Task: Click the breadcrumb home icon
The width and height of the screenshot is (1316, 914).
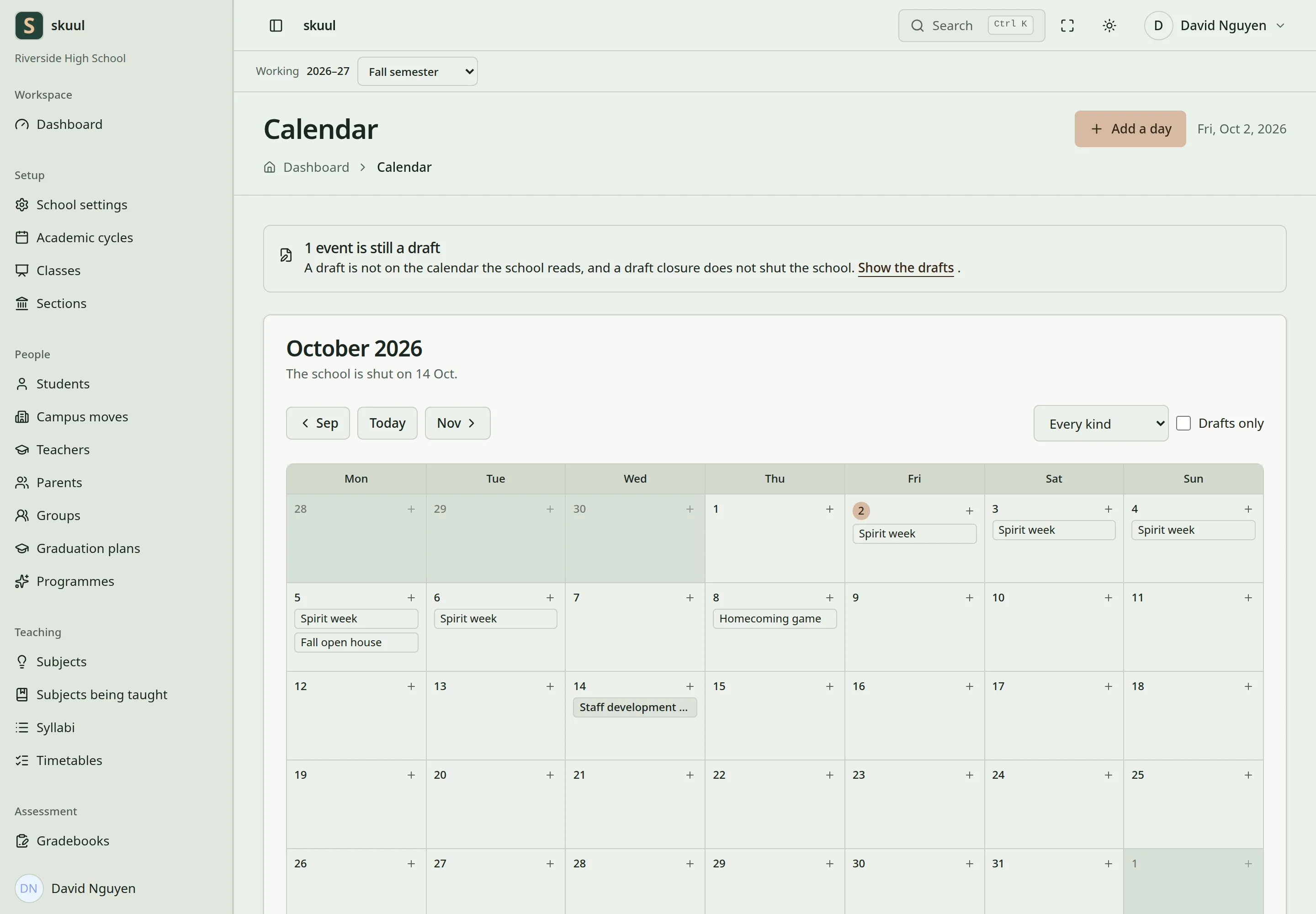Action: point(269,167)
